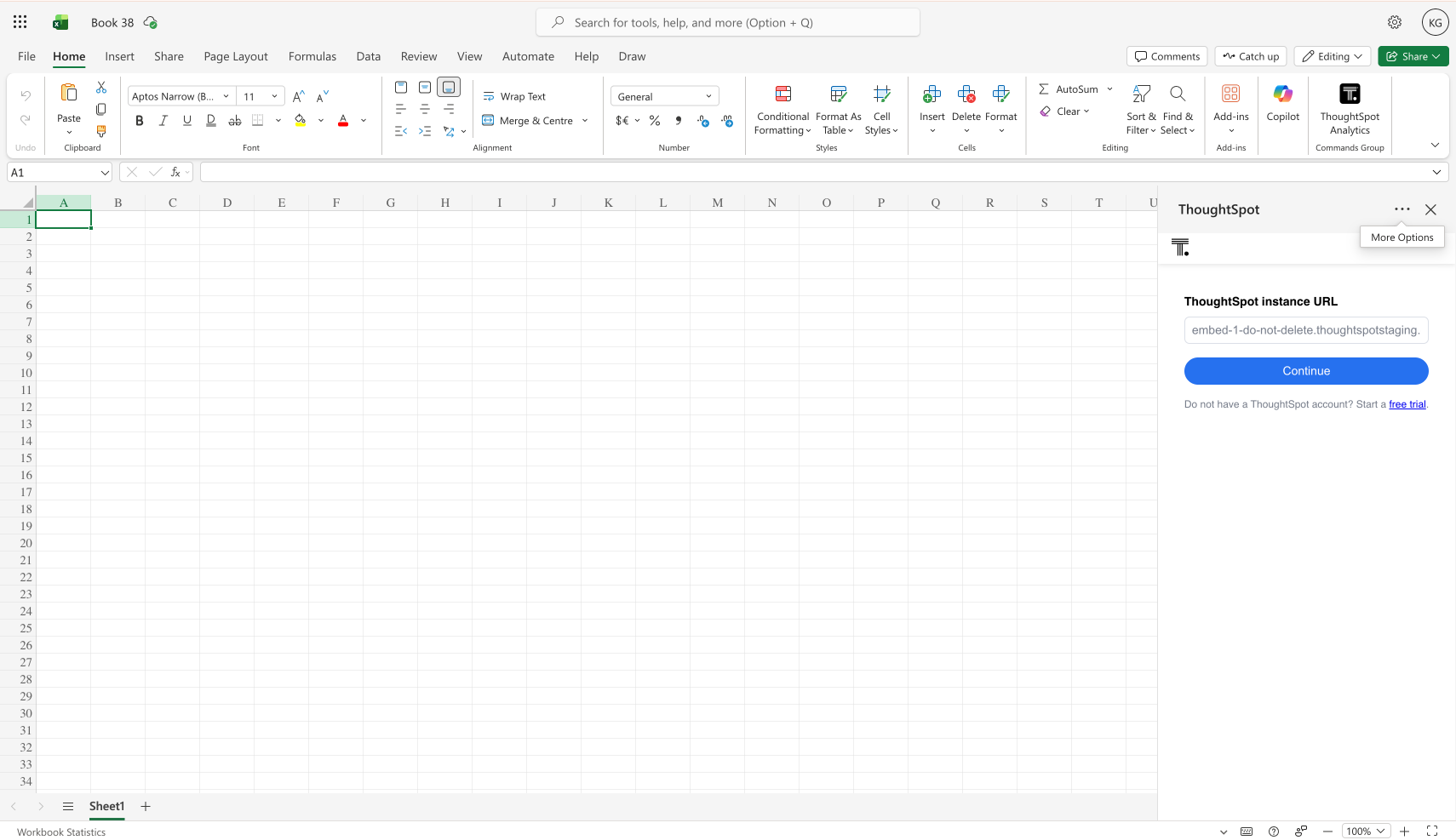Image resolution: width=1456 pixels, height=840 pixels.
Task: Click the ThoughtSpot Analytics ribbon icon
Action: coord(1350,94)
